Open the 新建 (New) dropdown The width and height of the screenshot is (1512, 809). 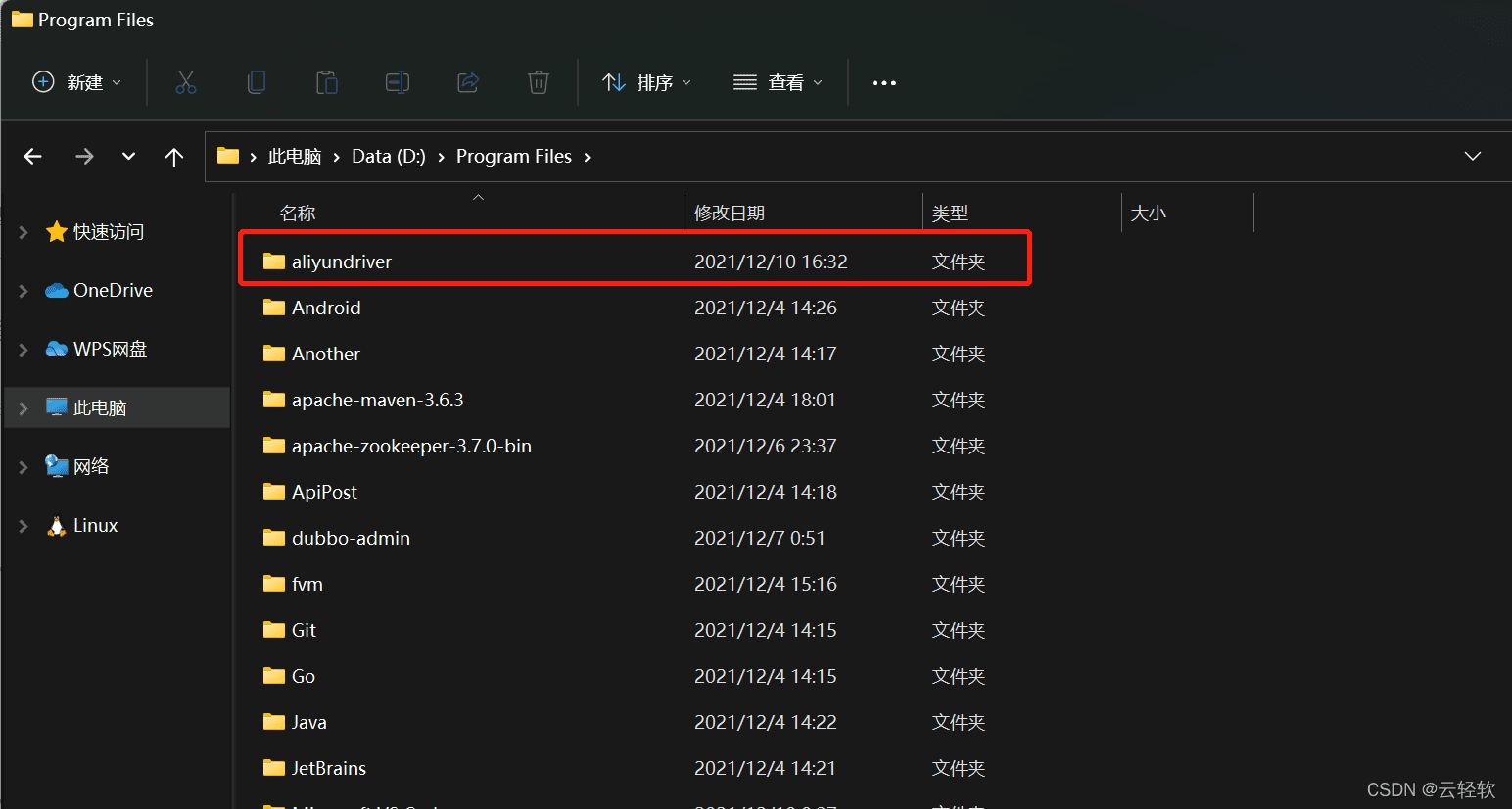(77, 83)
